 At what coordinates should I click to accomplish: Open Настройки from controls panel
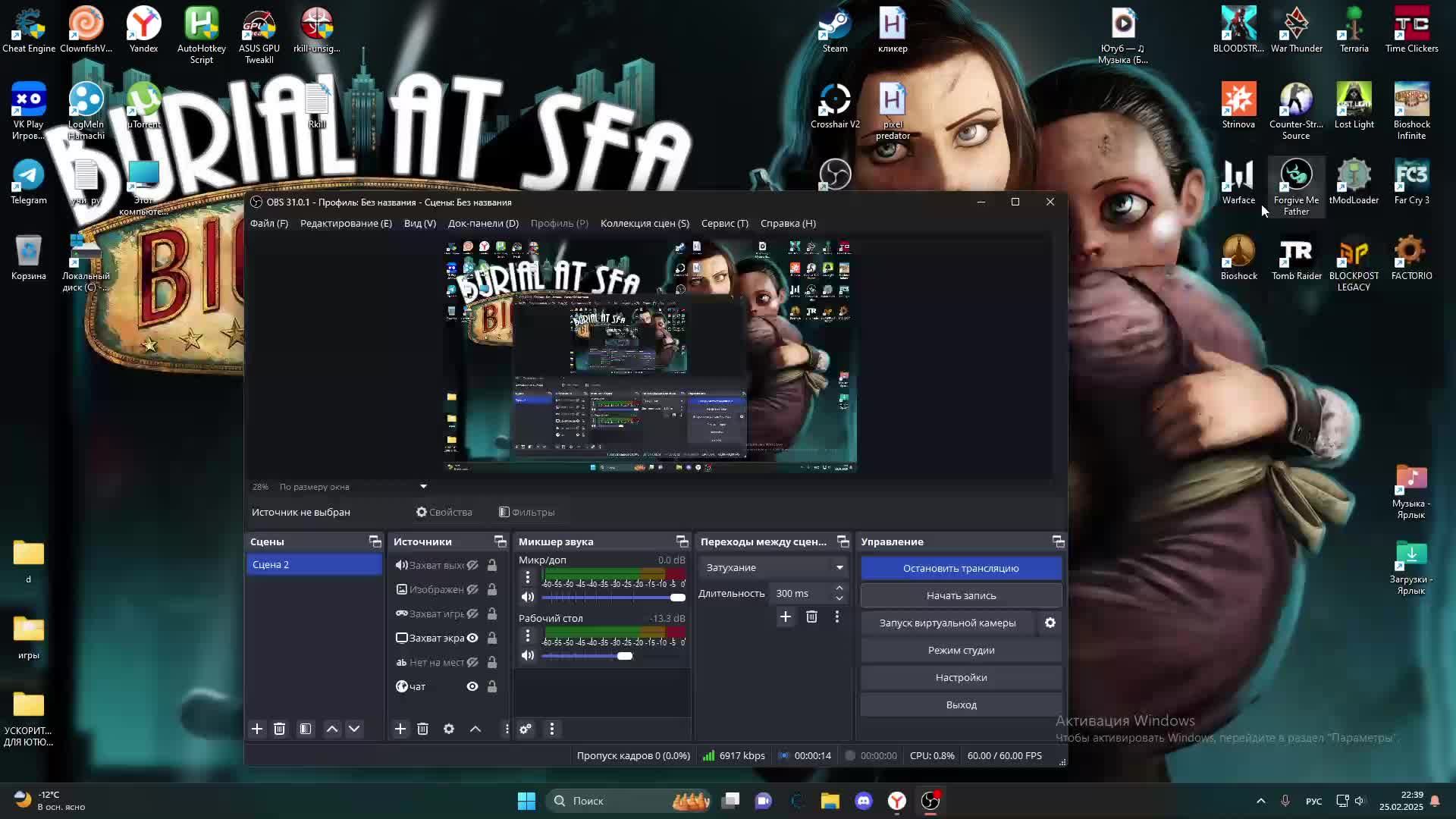pyautogui.click(x=961, y=677)
